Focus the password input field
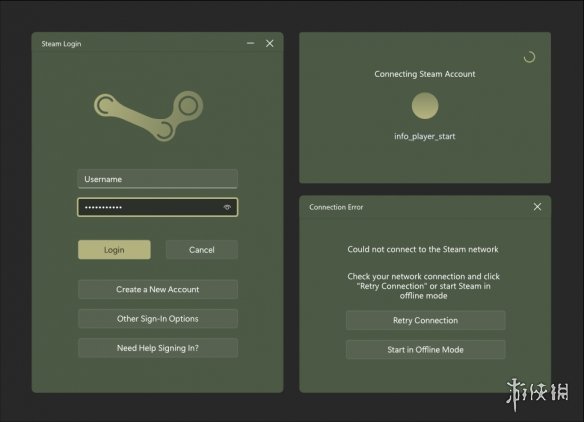584x422 pixels. pos(158,207)
